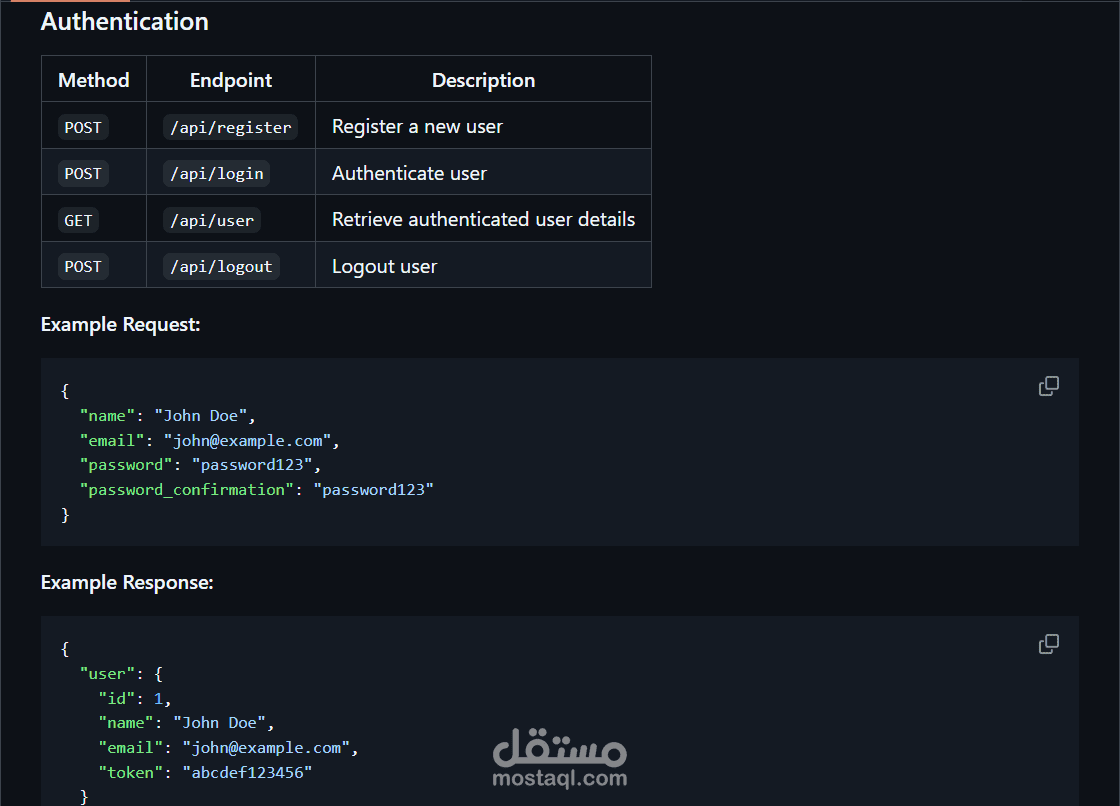Click the Description column header
This screenshot has width=1120, height=806.
pyautogui.click(x=483, y=80)
